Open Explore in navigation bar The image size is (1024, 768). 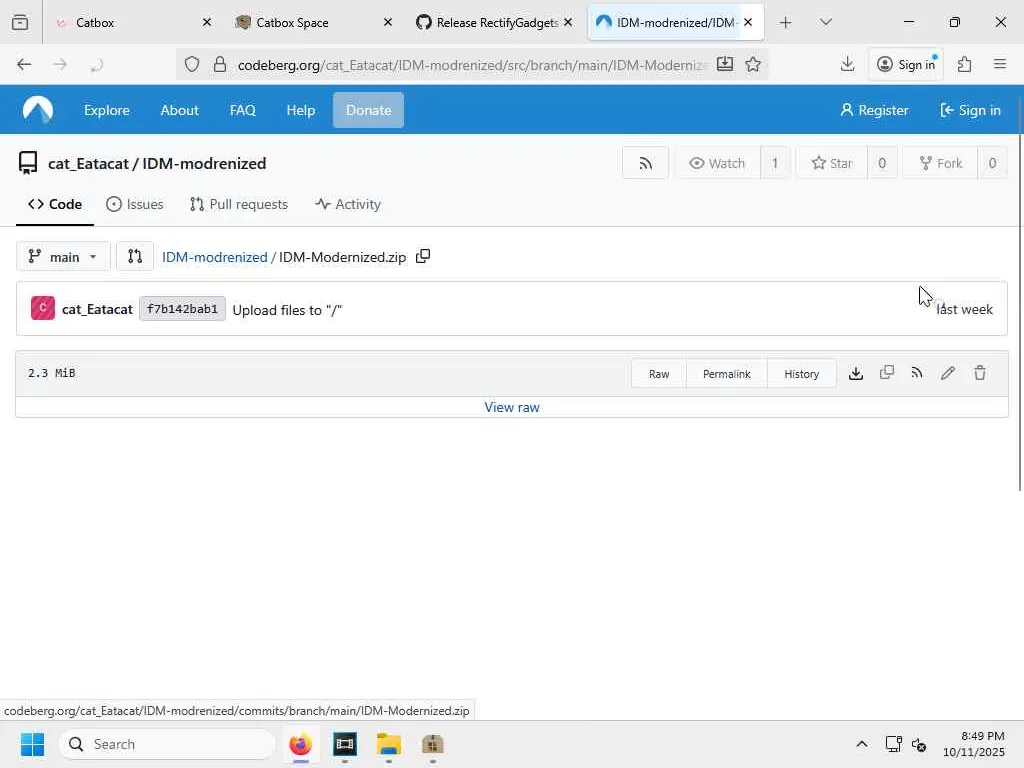[106, 110]
